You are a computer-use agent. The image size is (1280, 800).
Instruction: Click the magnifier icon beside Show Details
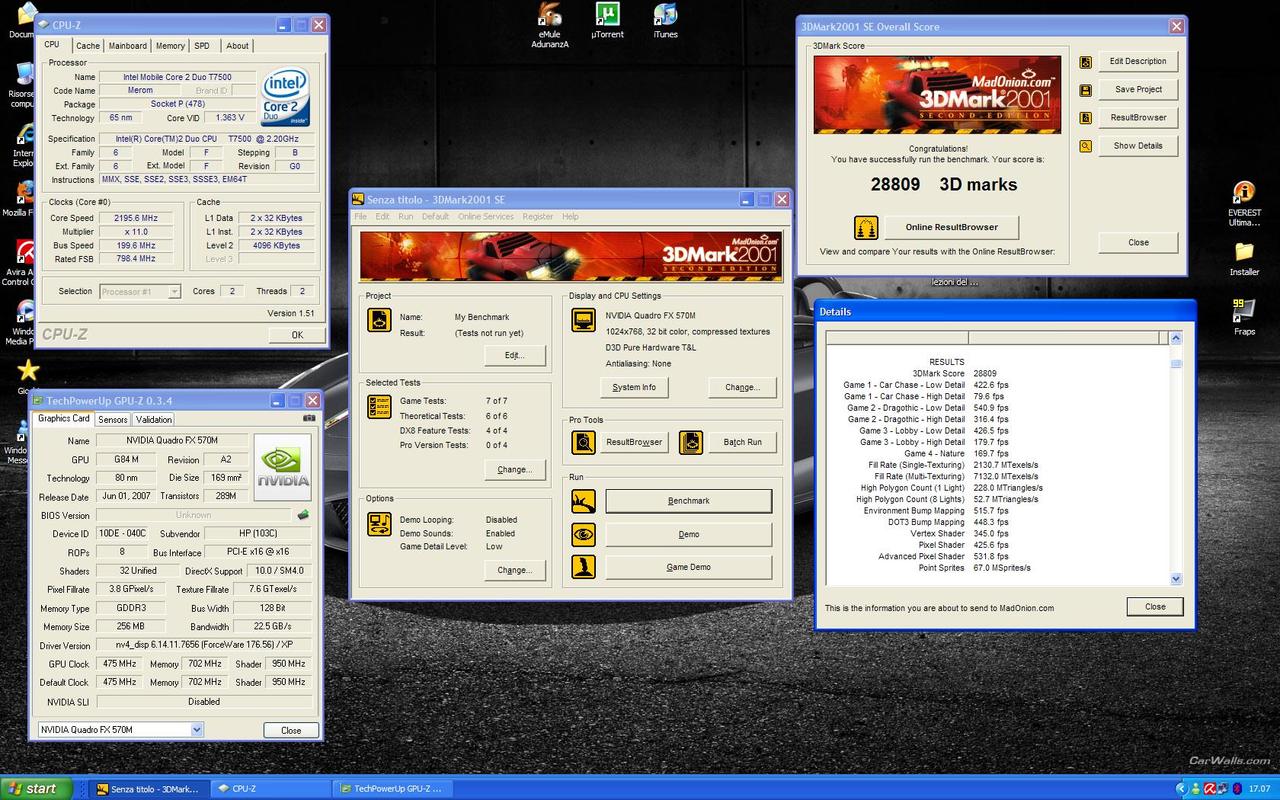1086,146
